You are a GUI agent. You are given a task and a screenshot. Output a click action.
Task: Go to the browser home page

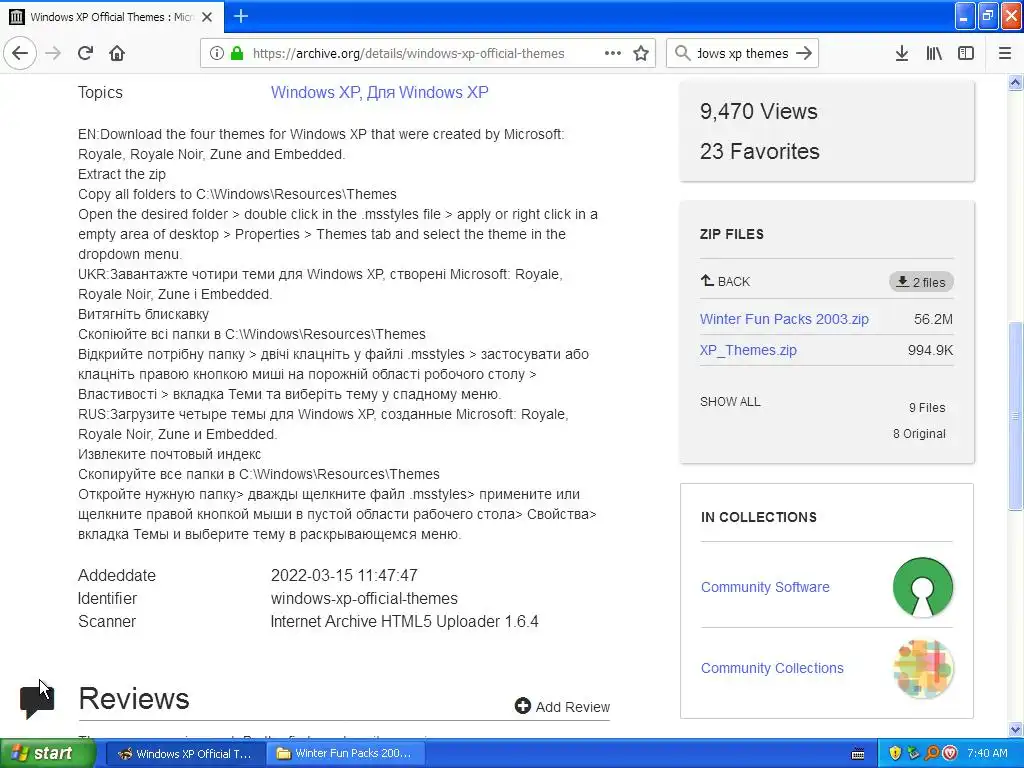(x=117, y=53)
